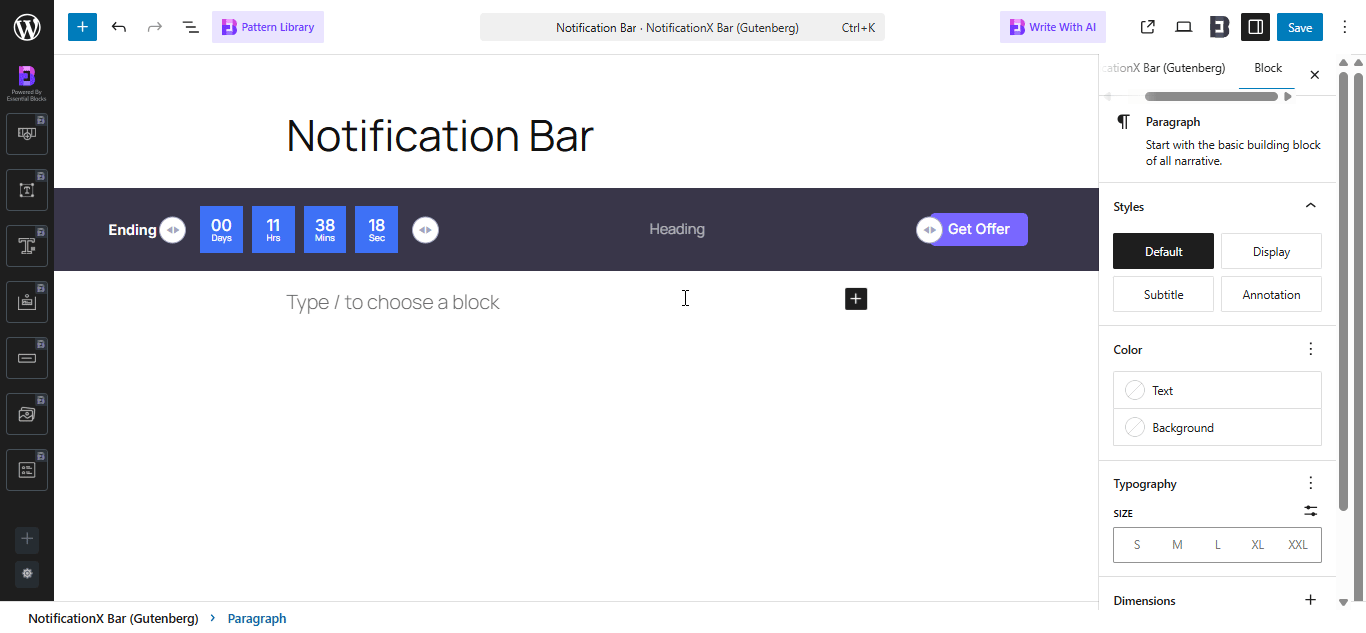Open Typography options menu
Image resolution: width=1366 pixels, height=633 pixels.
pos(1311,483)
